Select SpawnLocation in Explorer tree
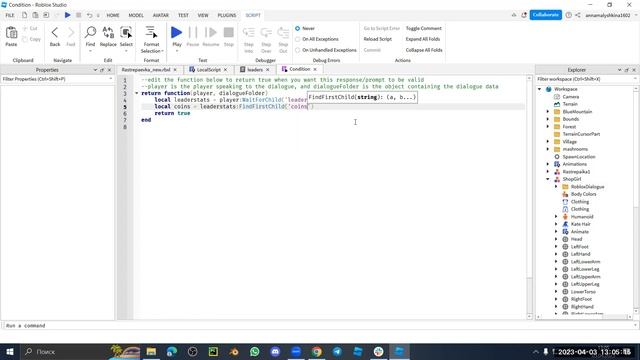This screenshot has width=640, height=360. coord(579,157)
